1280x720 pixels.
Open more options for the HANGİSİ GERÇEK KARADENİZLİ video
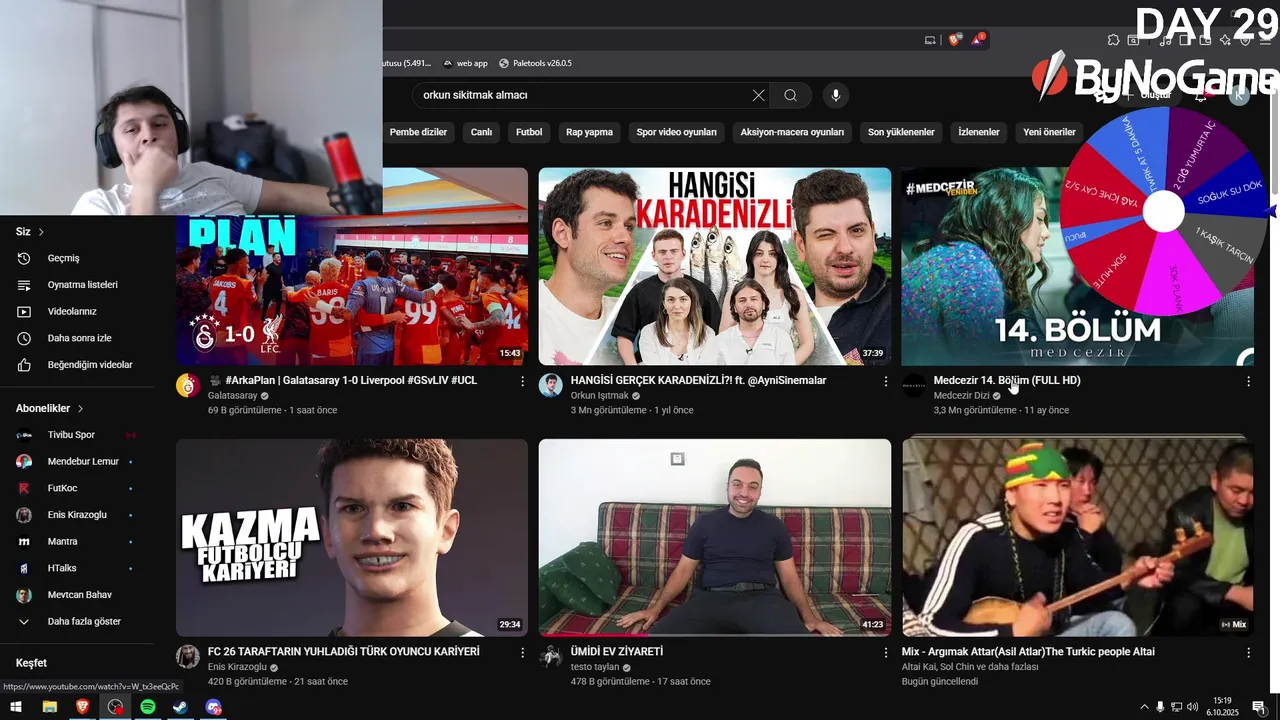[x=885, y=381]
